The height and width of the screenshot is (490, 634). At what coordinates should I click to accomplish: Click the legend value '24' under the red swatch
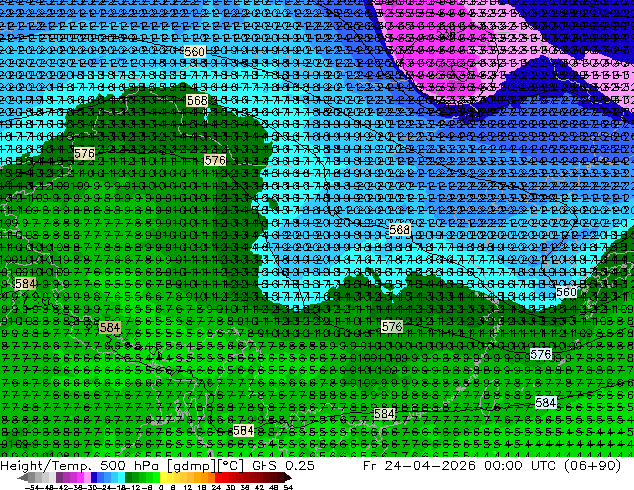point(216,487)
